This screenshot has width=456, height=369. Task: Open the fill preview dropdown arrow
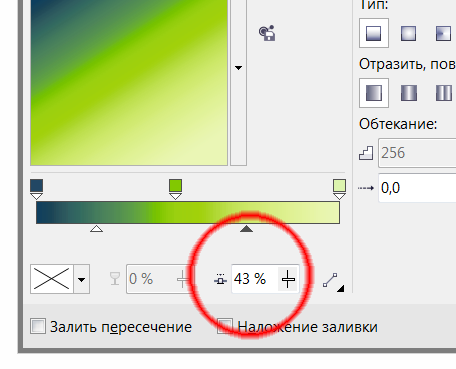coord(238,68)
